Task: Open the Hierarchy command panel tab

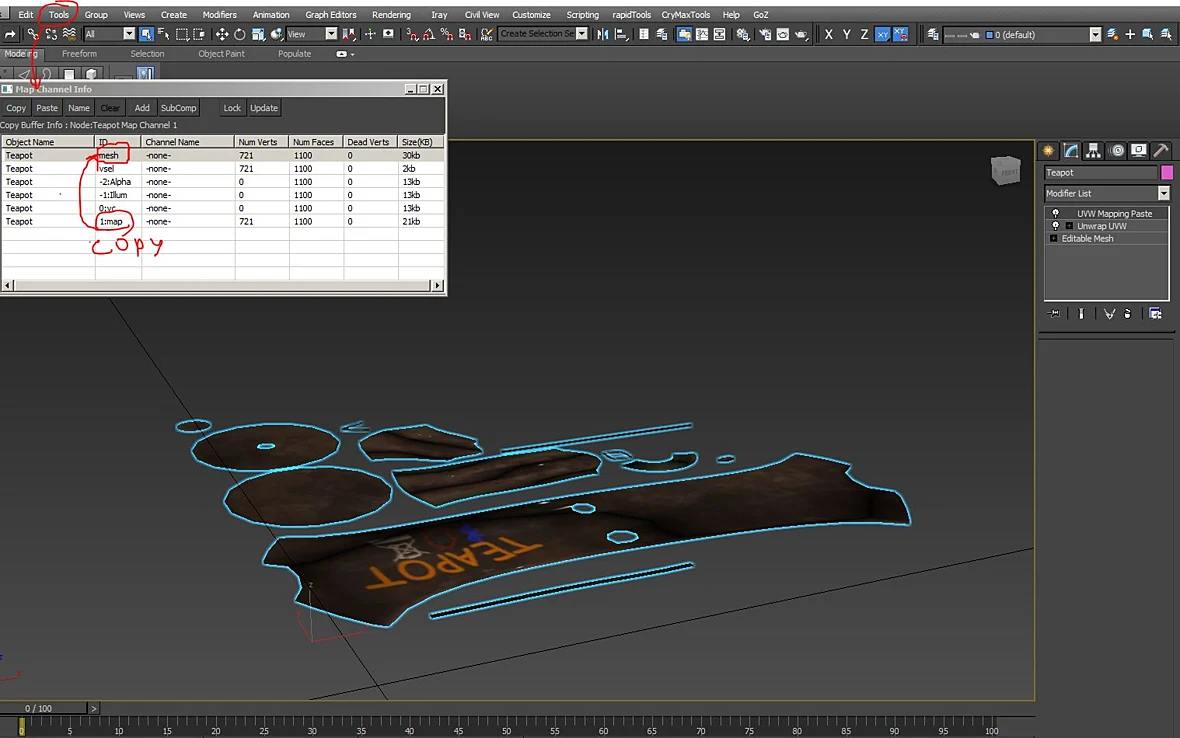Action: click(1093, 150)
